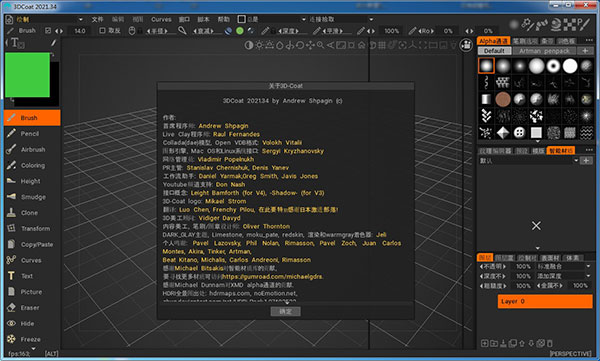The height and width of the screenshot is (361, 600).
Task: Select the Artman penpack alpha folder
Action: pyautogui.click(x=544, y=51)
